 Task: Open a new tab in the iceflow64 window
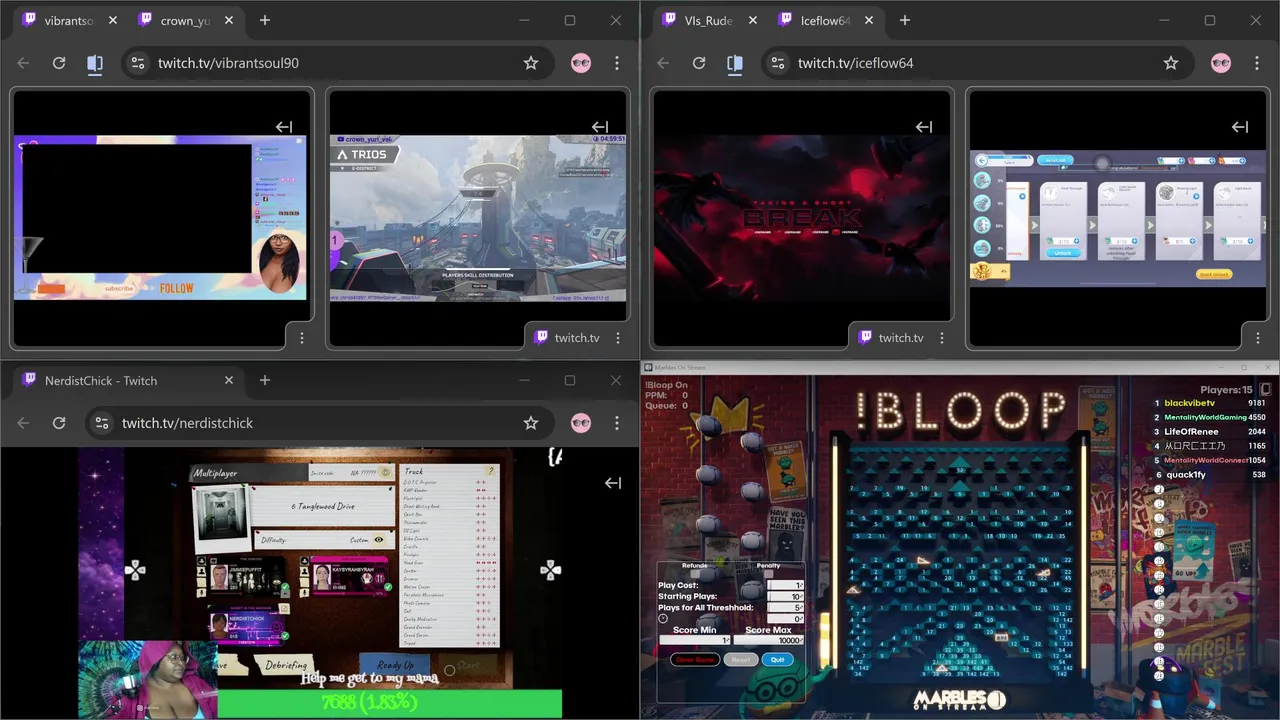[905, 20]
